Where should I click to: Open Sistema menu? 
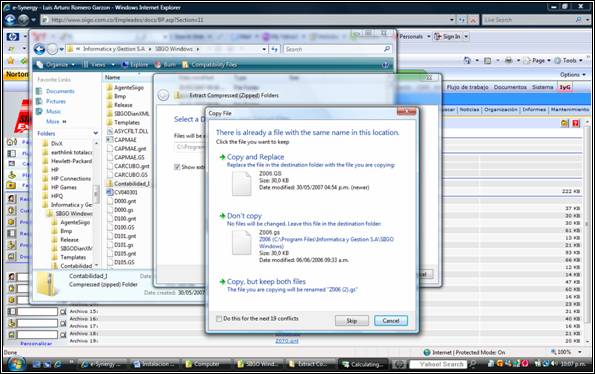[543, 87]
